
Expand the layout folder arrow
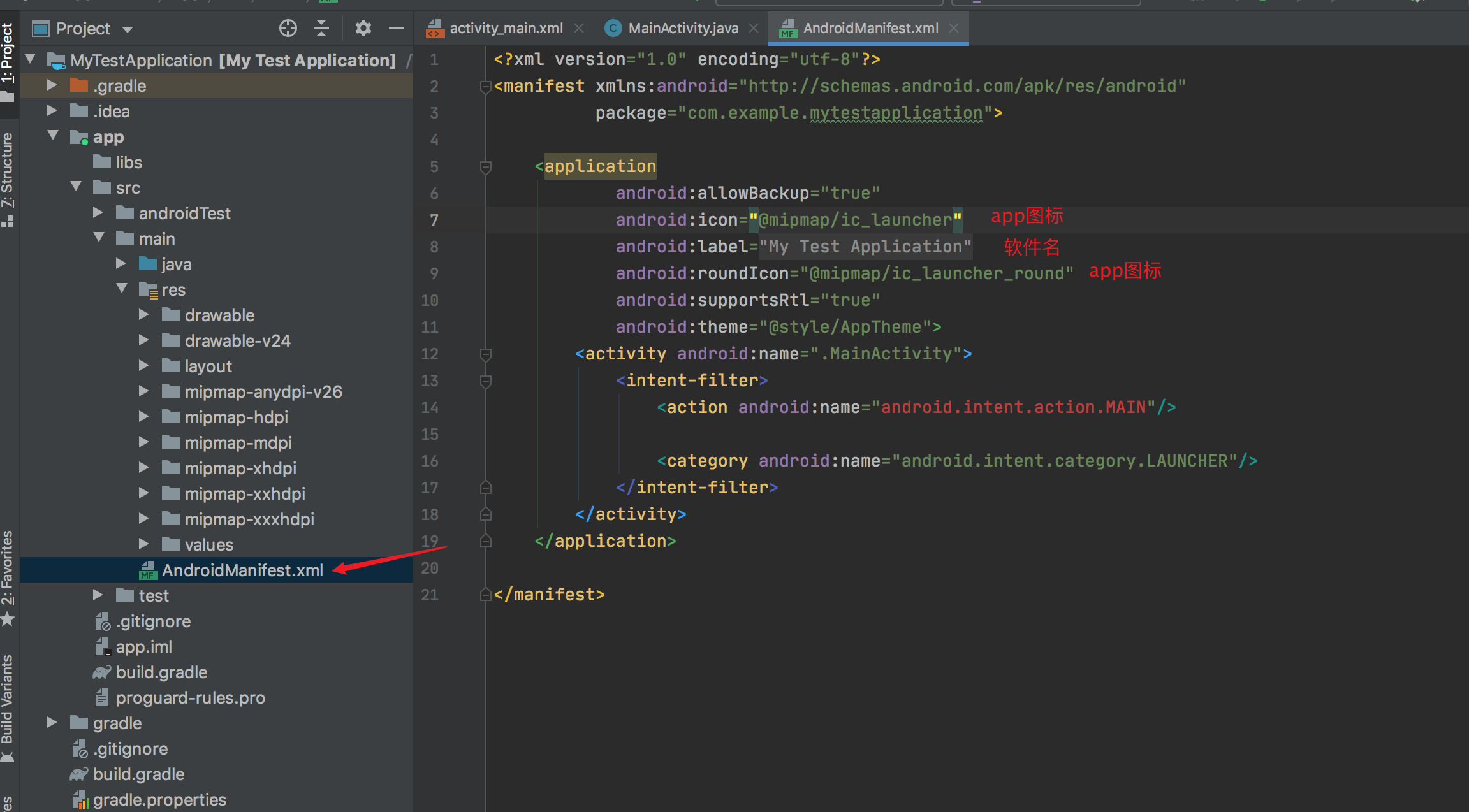(x=144, y=365)
